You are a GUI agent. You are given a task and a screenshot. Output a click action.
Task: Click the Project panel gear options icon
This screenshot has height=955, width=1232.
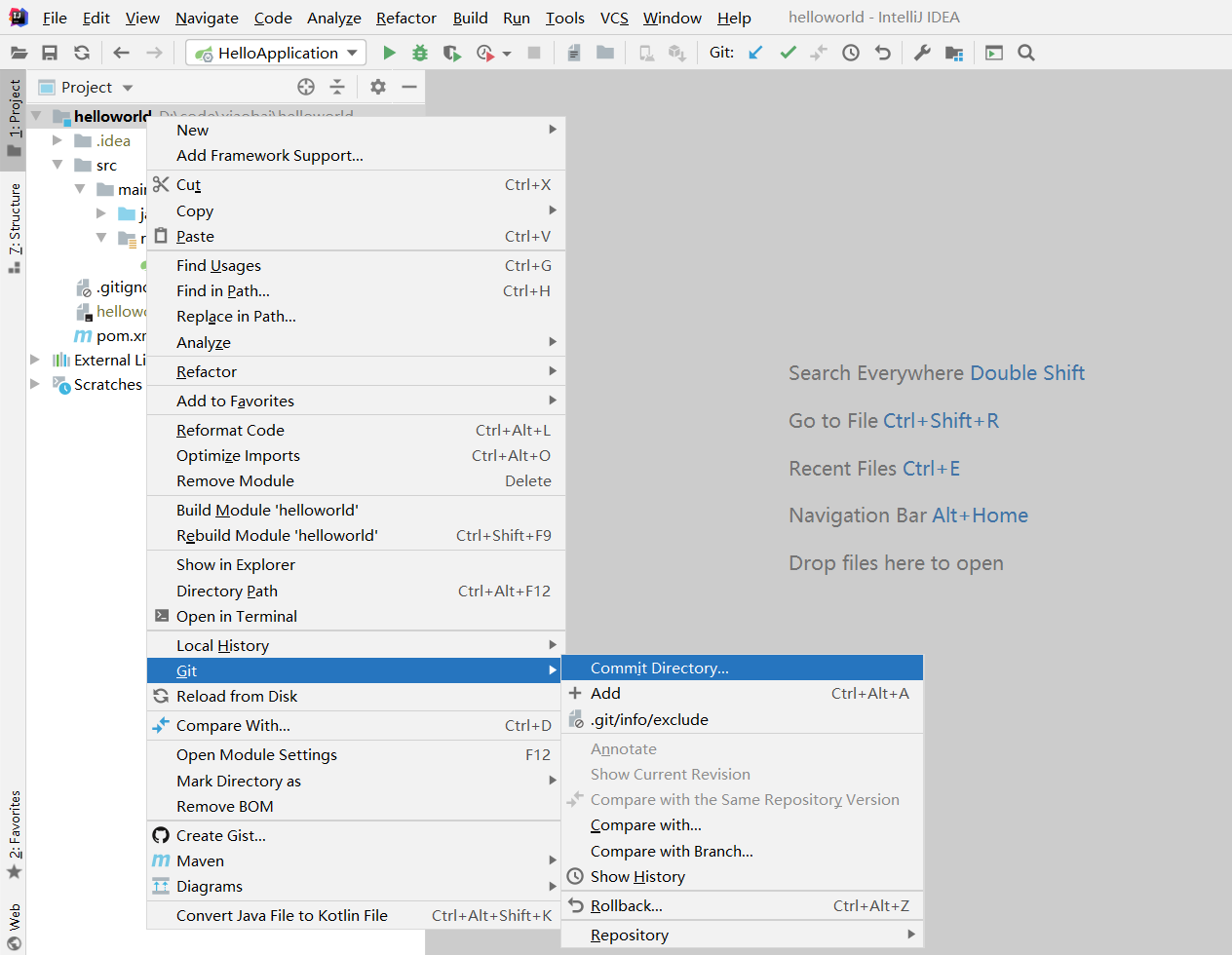378,87
